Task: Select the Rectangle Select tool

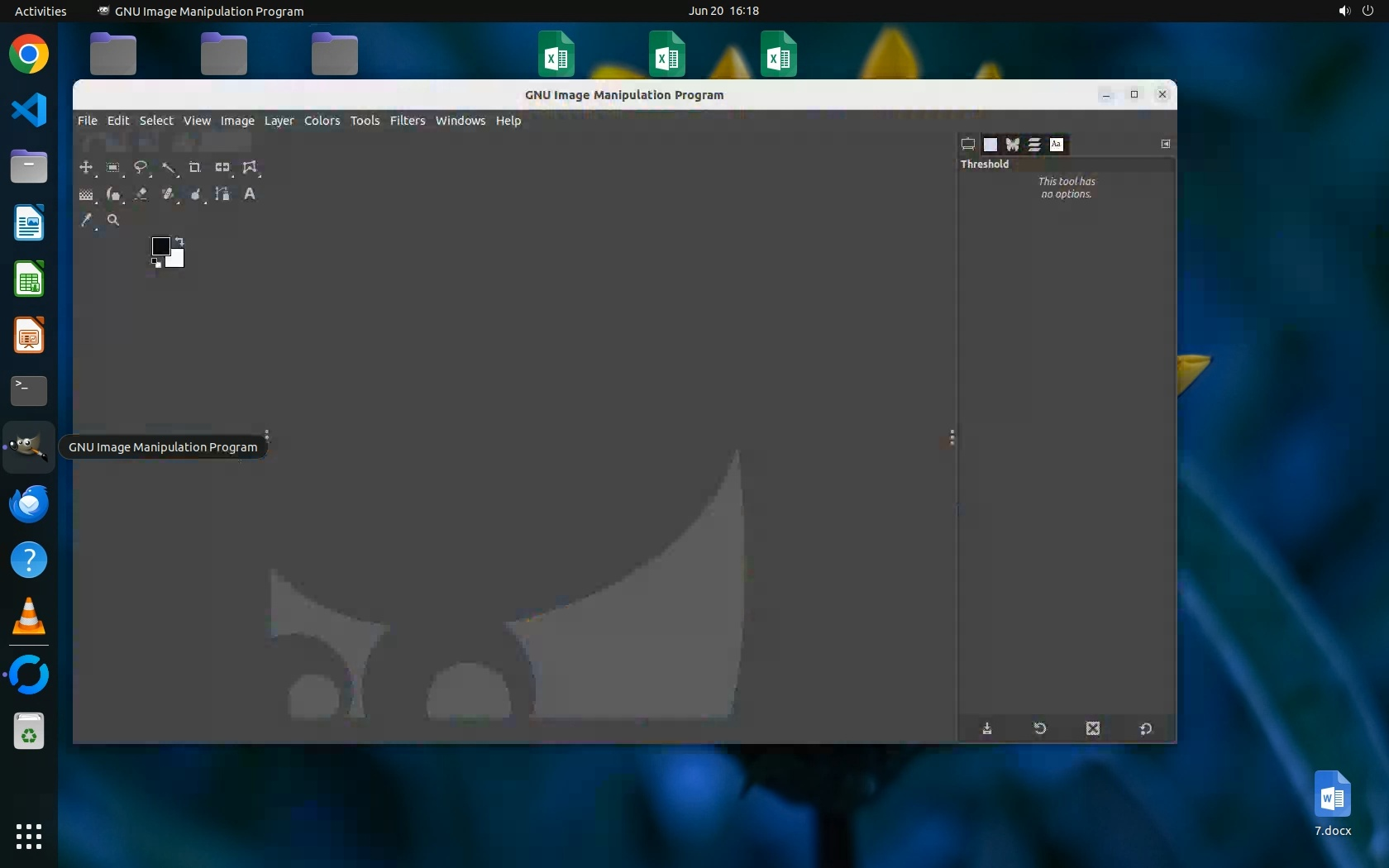Action: [x=113, y=168]
